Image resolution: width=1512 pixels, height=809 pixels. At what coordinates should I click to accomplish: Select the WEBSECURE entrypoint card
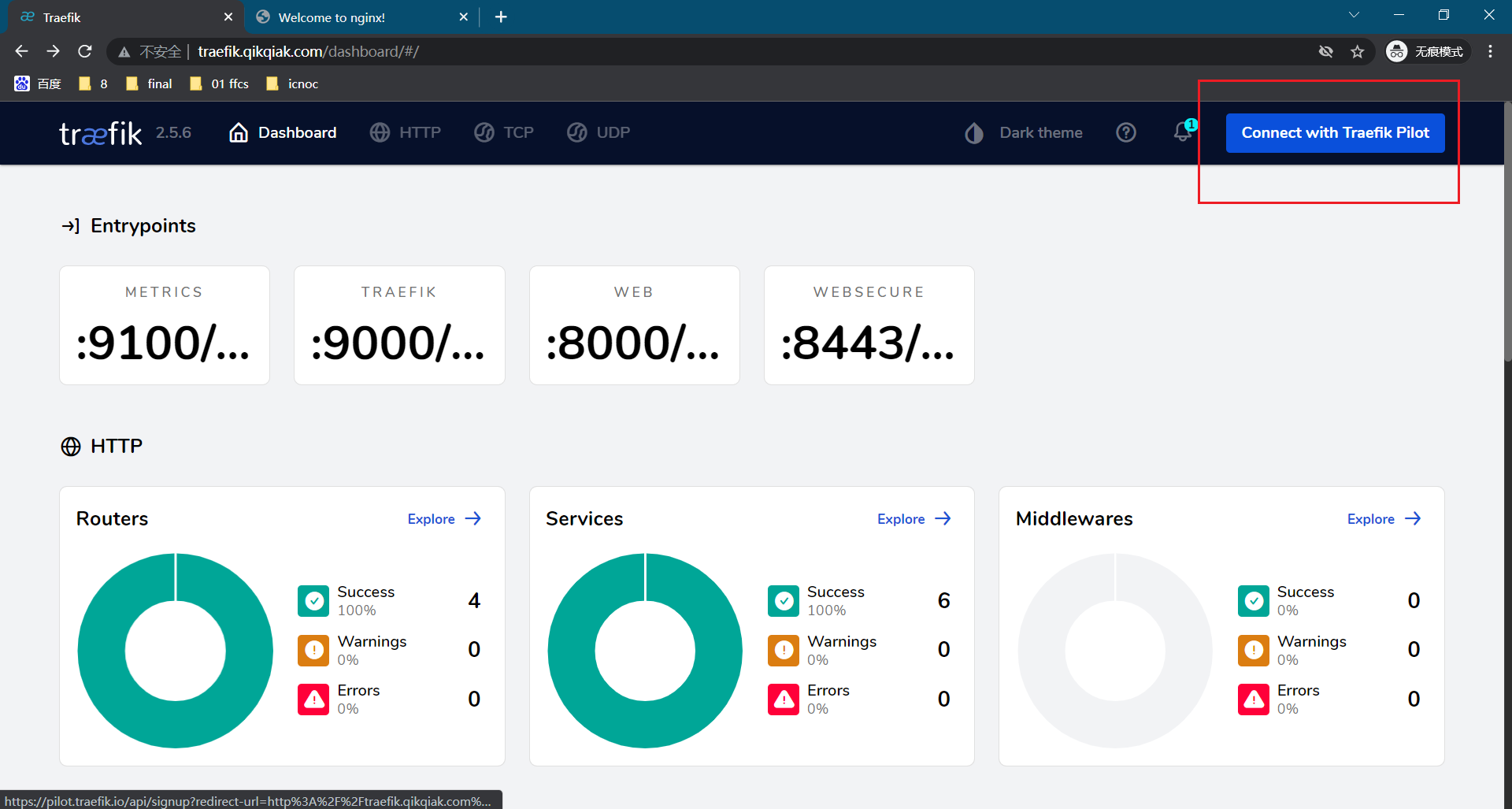pyautogui.click(x=869, y=325)
